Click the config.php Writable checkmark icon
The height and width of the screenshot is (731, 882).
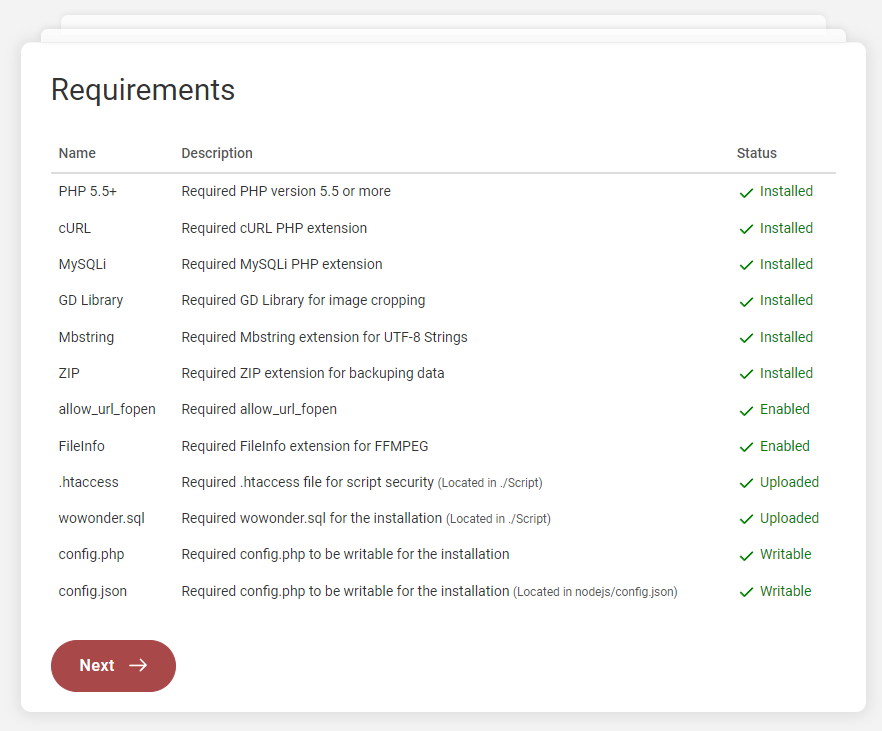(x=746, y=556)
